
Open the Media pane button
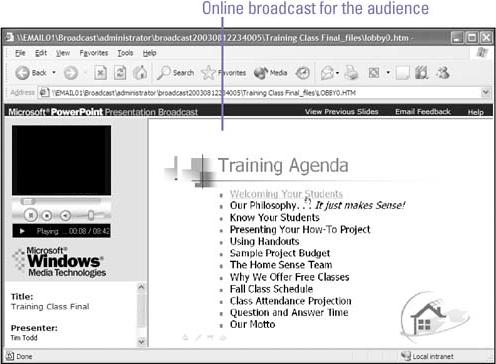tap(270, 73)
